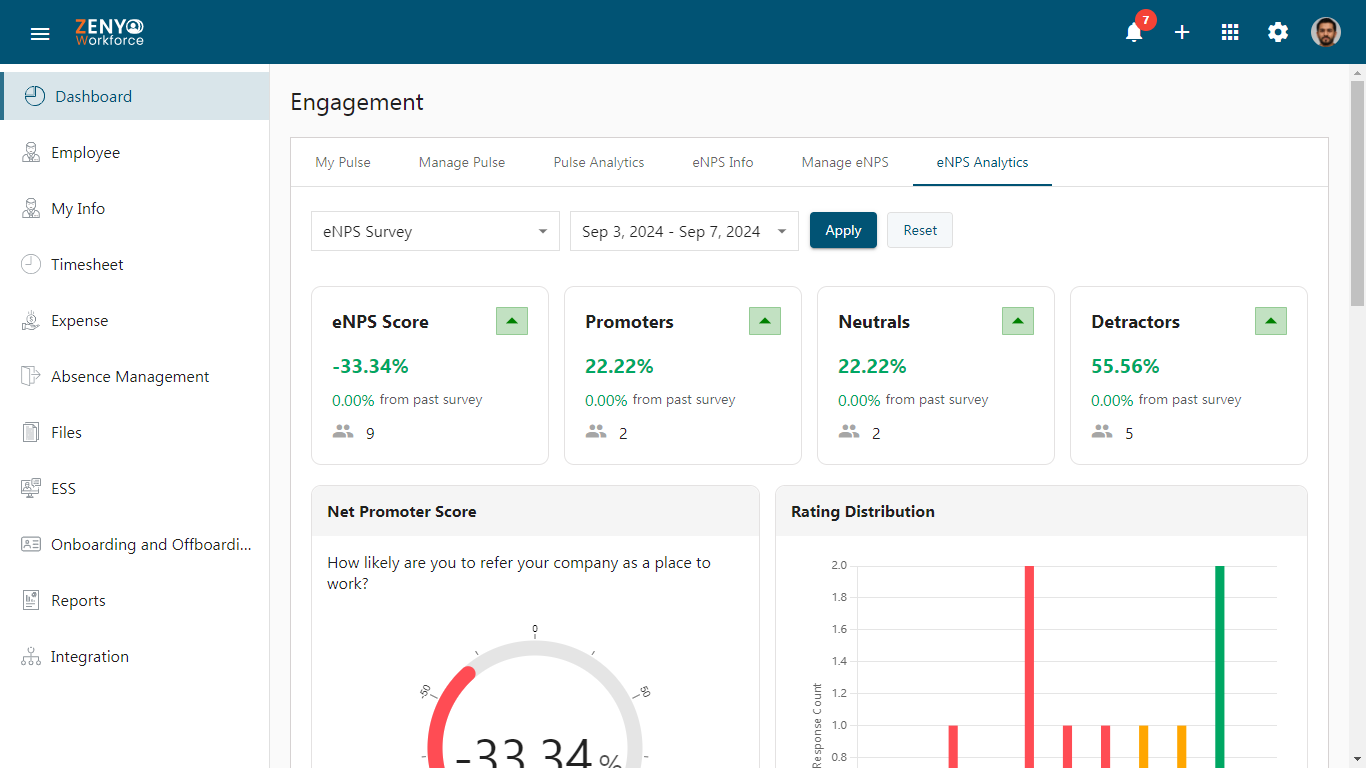Click the plus quick-add icon
The image size is (1366, 768).
[x=1182, y=32]
